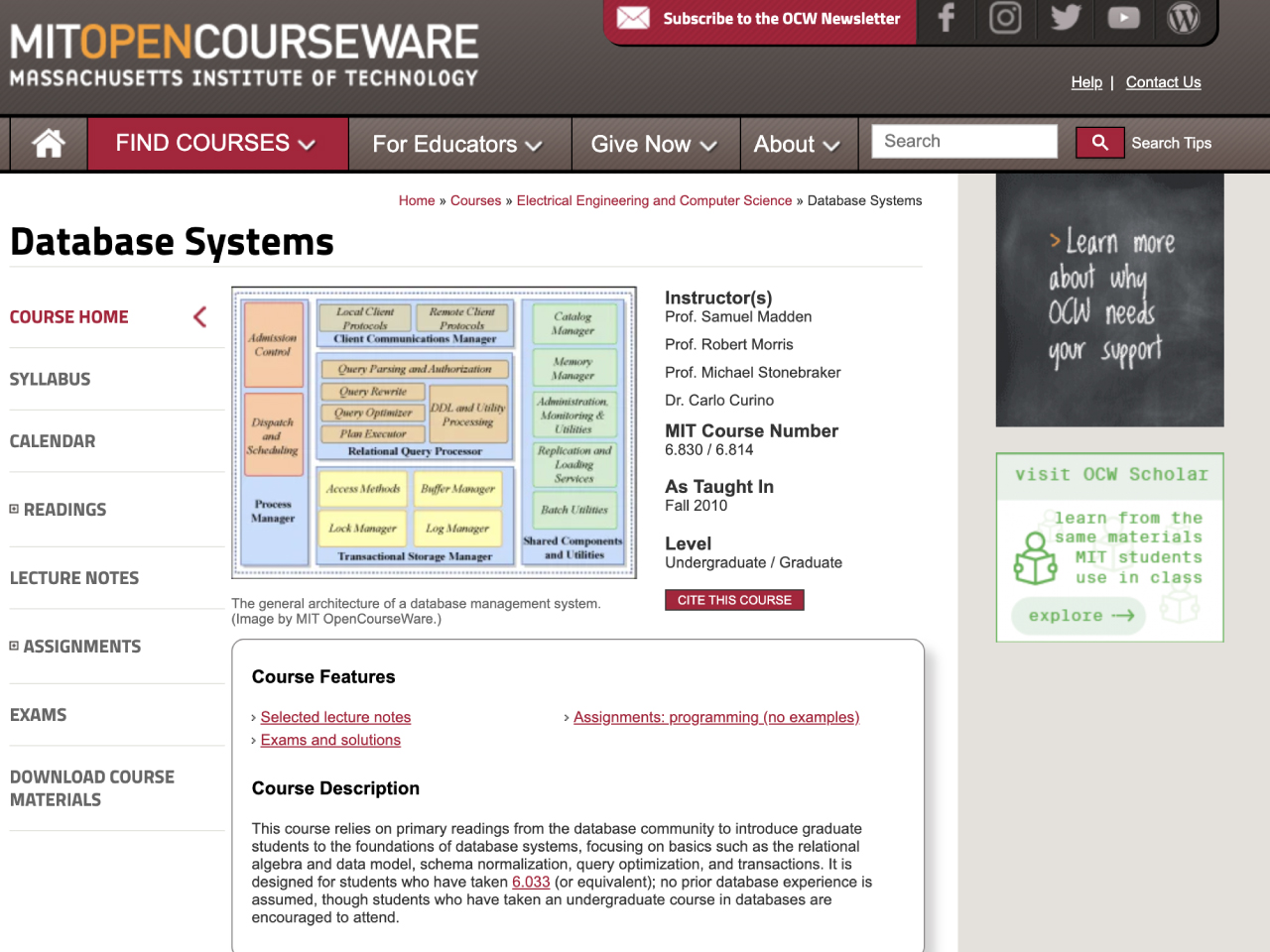Click the MIT OpenCourseWare logo
The width and height of the screenshot is (1270, 952).
click(244, 55)
